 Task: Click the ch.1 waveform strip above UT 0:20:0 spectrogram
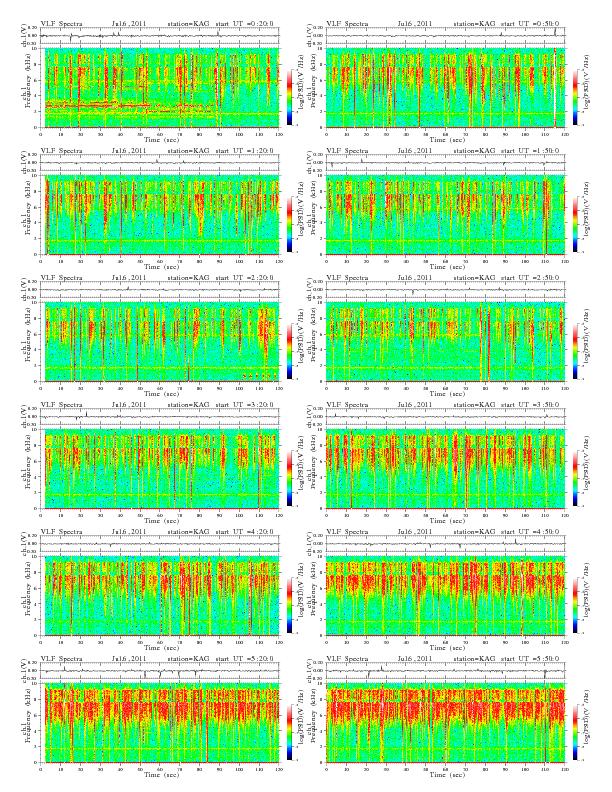(x=160, y=36)
